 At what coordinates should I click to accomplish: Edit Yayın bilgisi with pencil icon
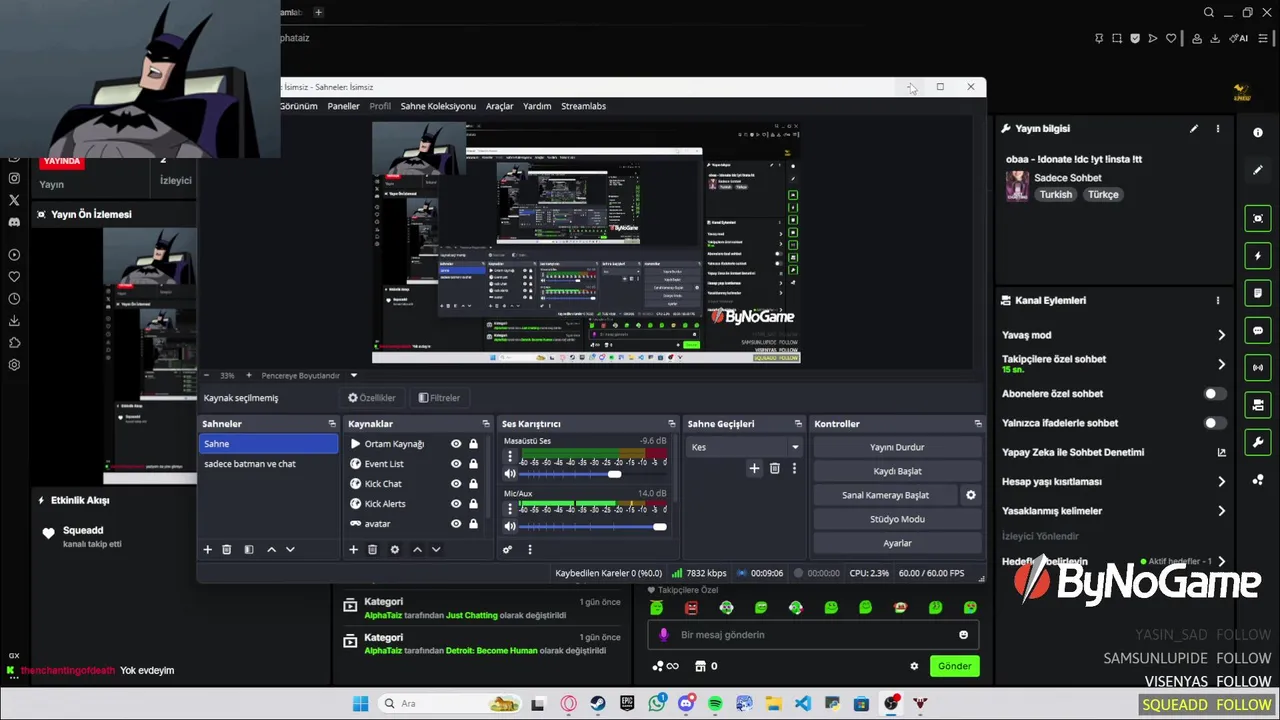1194,129
